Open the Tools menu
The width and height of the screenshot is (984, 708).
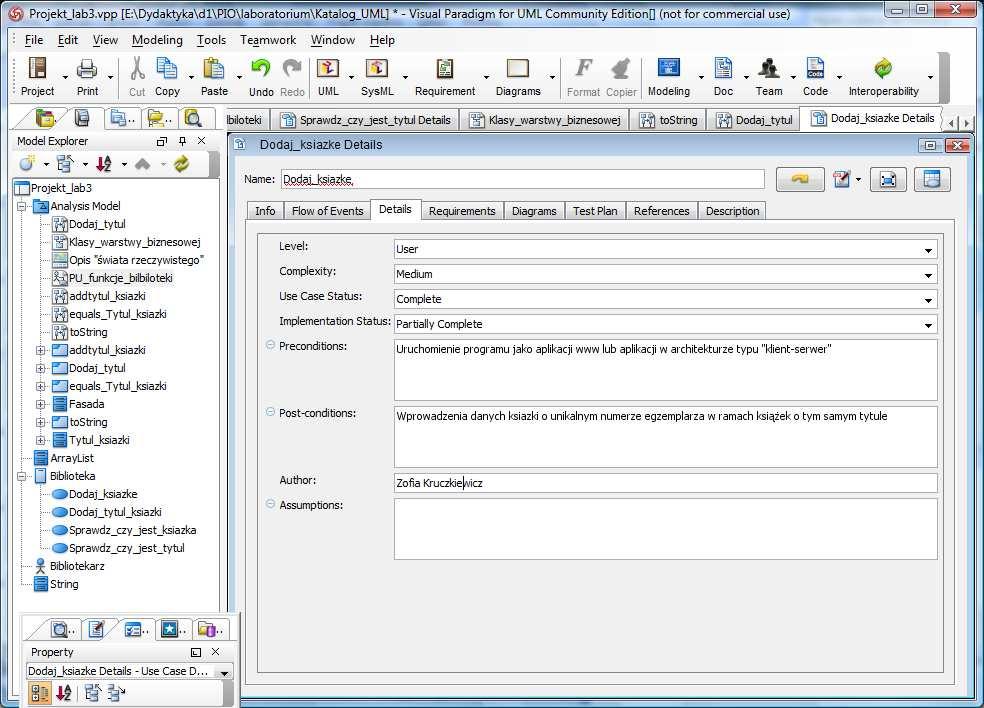click(x=211, y=40)
